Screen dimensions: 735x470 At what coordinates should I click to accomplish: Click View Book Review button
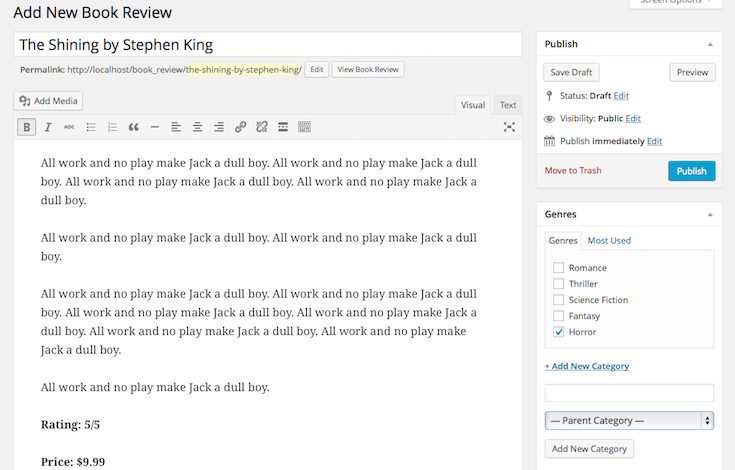pyautogui.click(x=368, y=69)
